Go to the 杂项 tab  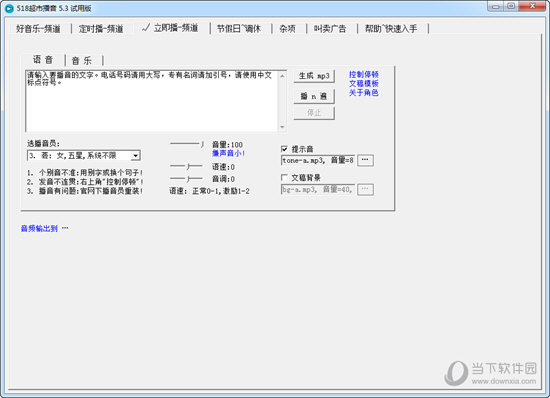pos(287,29)
